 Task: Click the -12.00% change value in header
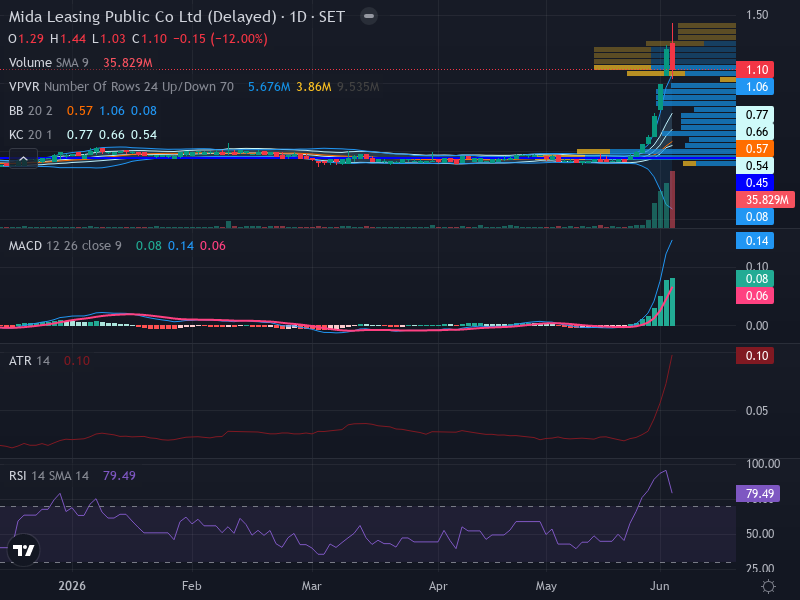click(x=239, y=39)
